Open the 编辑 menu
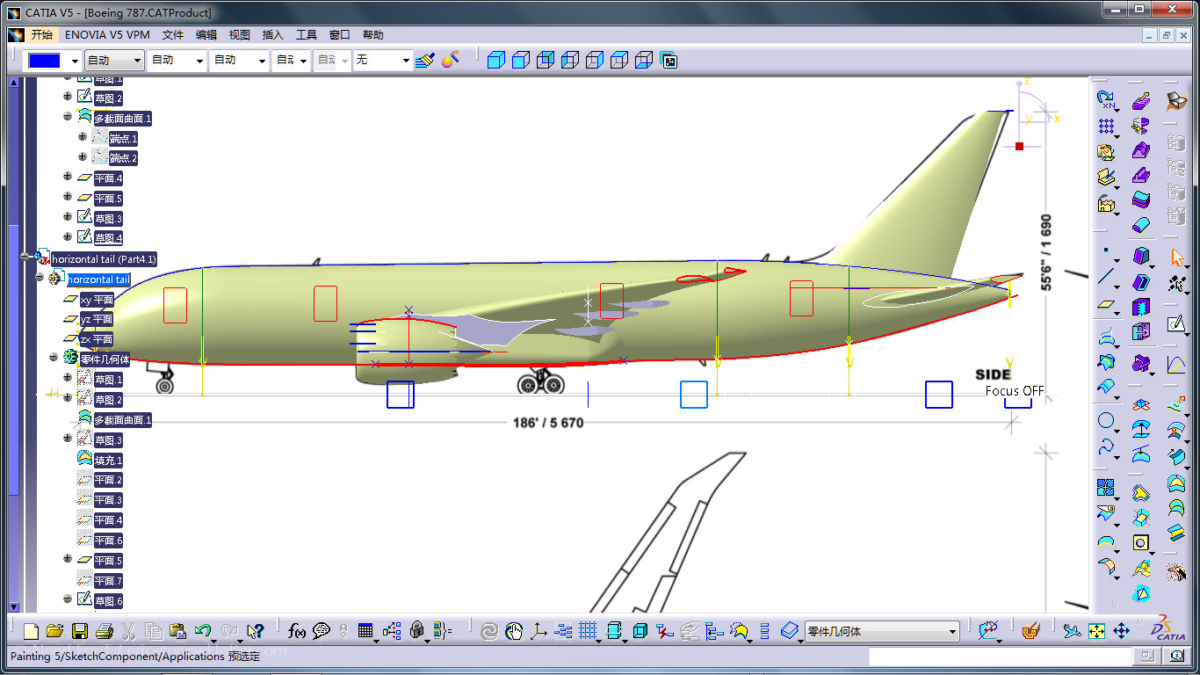This screenshot has width=1200, height=675. click(206, 35)
